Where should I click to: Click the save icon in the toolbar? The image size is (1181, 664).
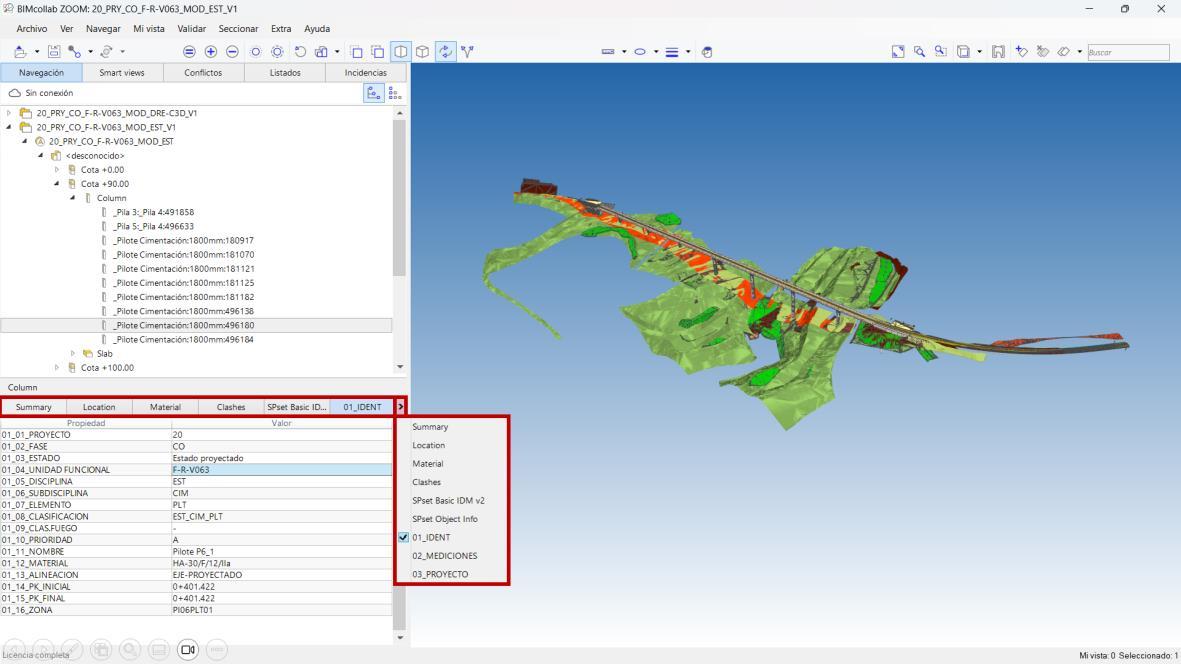click(x=53, y=52)
